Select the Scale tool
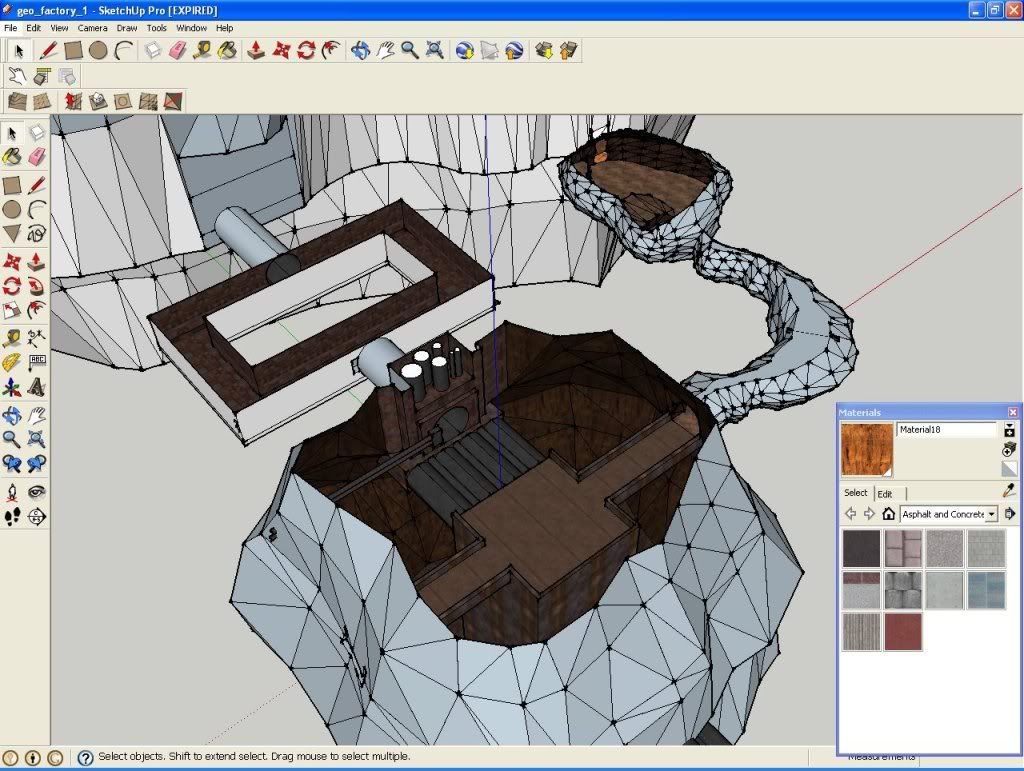The image size is (1024, 771). click(12, 310)
